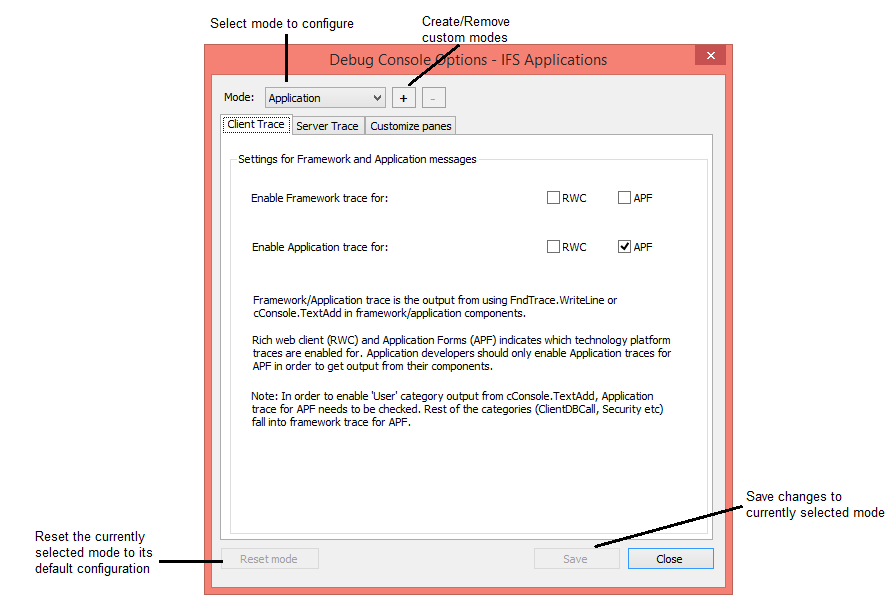Switch to the Server Trace tab
Screen dimensions: 894x604
tap(327, 126)
